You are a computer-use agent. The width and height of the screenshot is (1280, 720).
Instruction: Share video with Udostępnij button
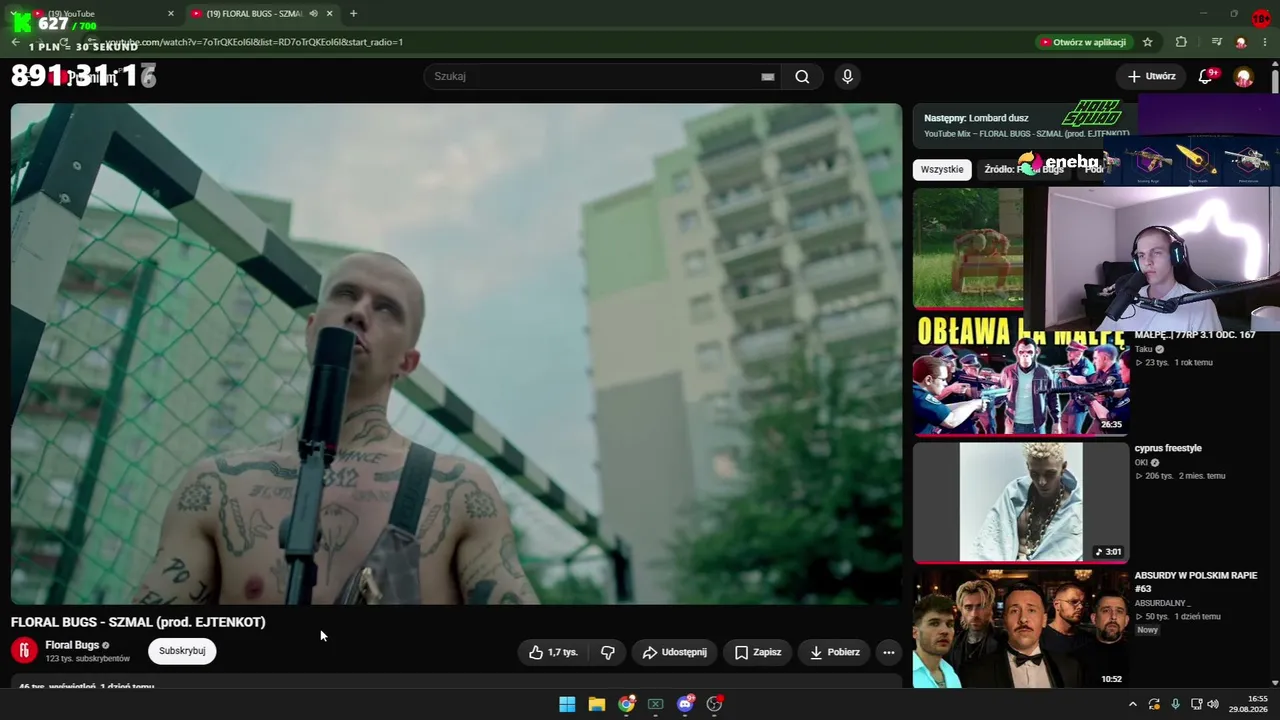[674, 652]
